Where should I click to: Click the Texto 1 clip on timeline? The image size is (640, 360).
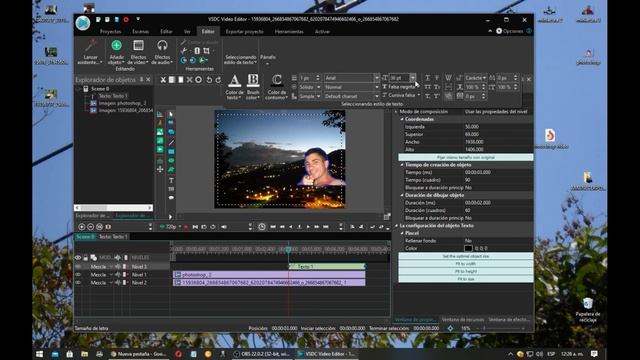tap(327, 267)
